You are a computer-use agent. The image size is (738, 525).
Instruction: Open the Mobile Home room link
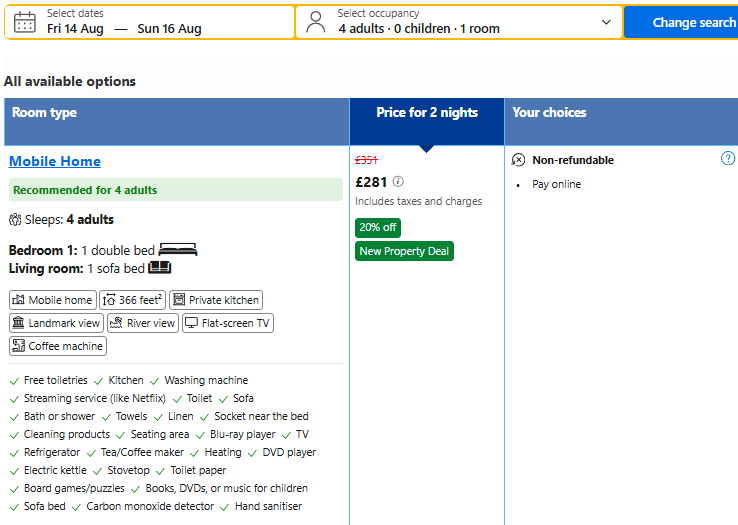click(55, 161)
